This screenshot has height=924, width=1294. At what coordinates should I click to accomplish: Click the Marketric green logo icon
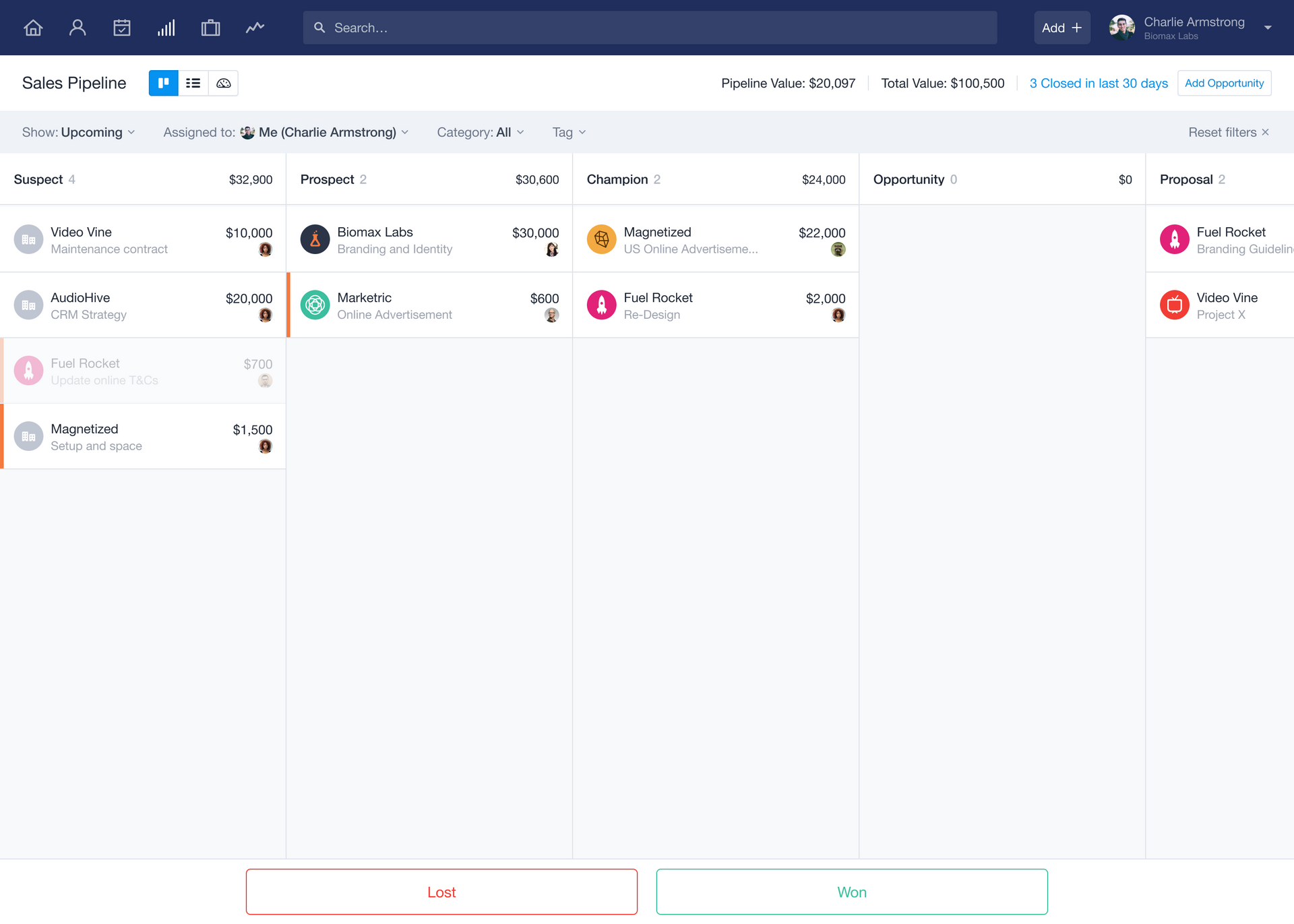coord(315,305)
